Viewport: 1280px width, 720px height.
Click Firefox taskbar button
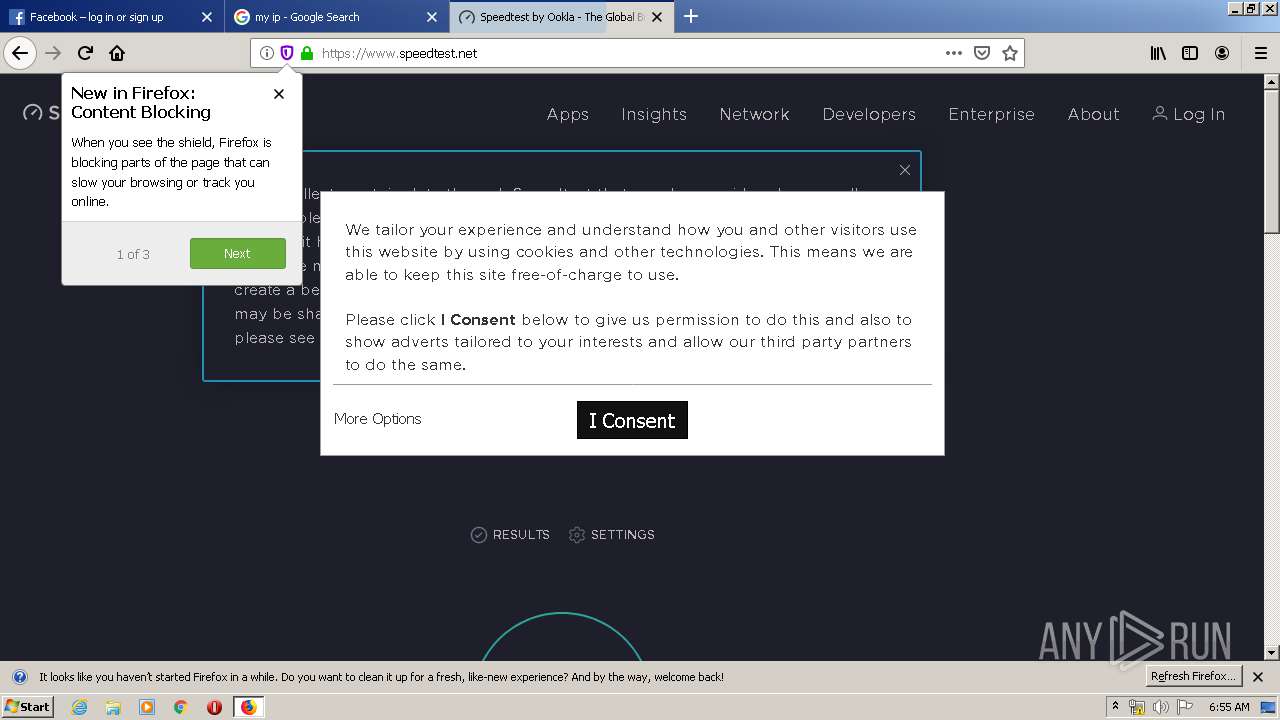pos(248,707)
